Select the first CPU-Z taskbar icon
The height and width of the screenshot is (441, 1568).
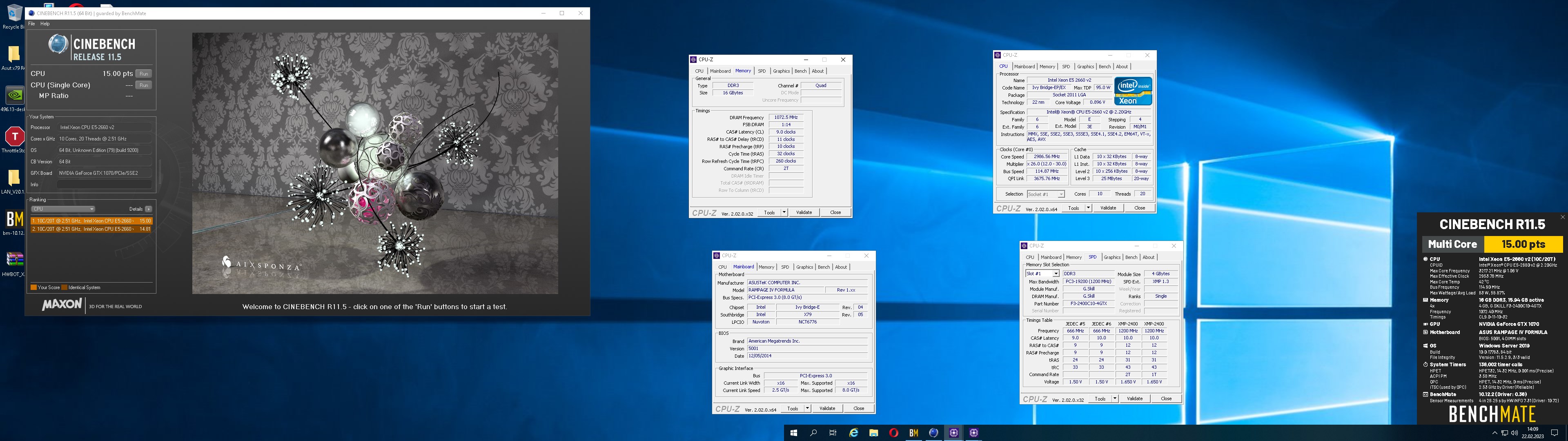click(x=954, y=432)
